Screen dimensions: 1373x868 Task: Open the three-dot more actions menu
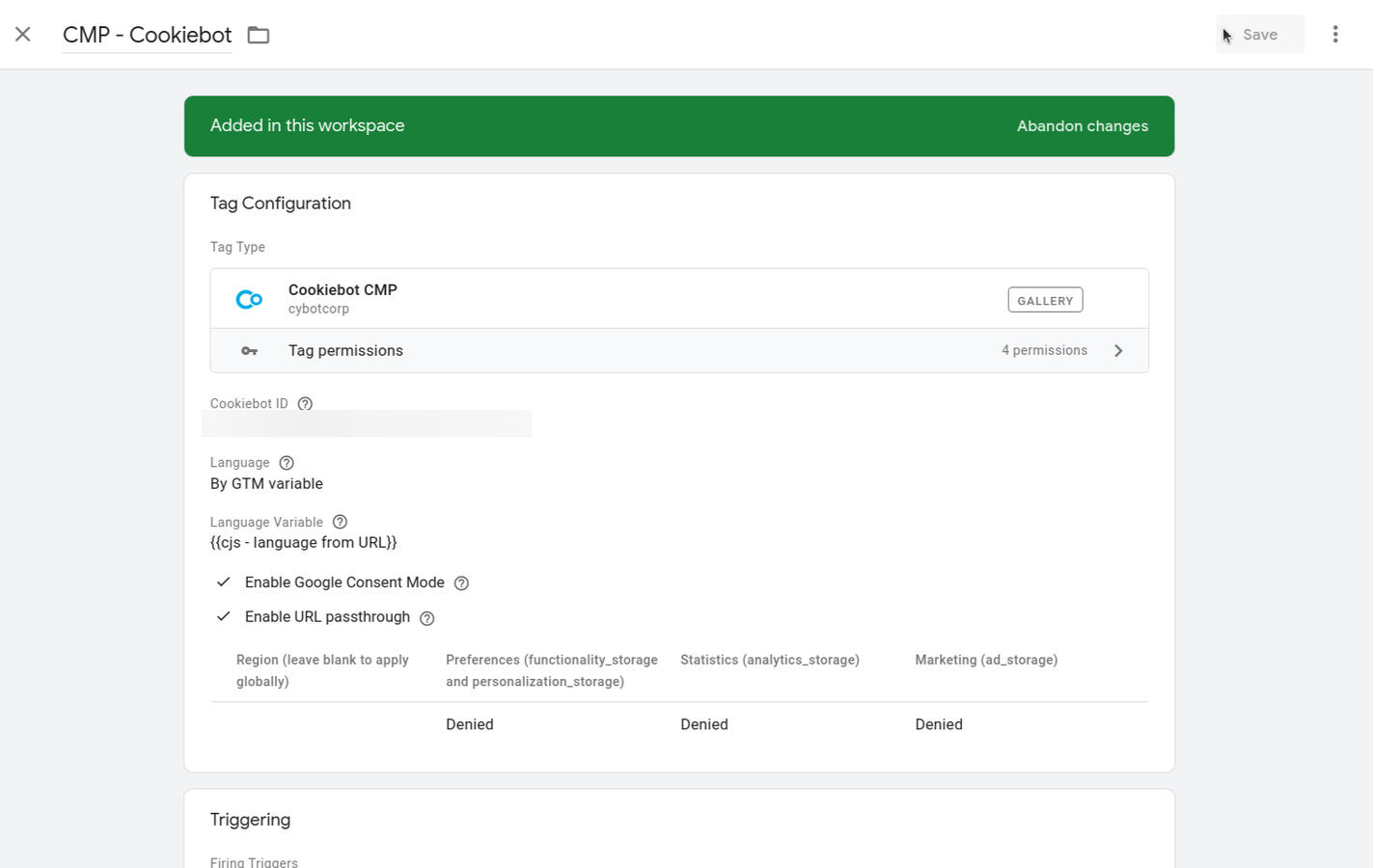coord(1335,35)
